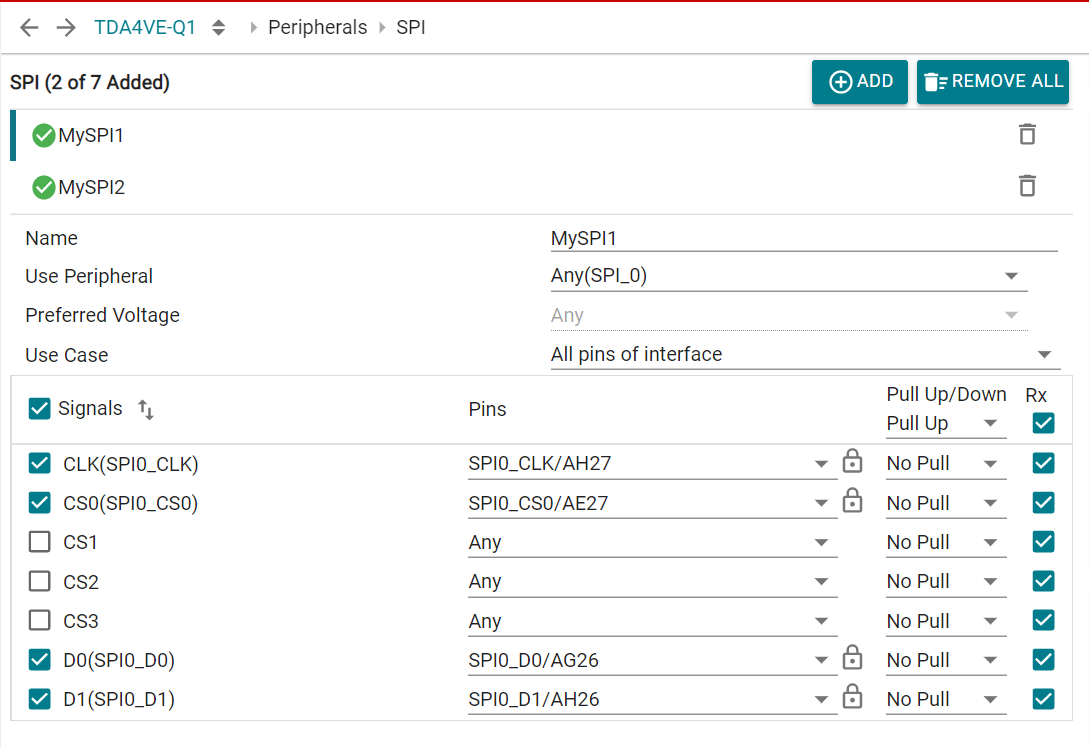The height and width of the screenshot is (748, 1089).
Task: Uncheck the CS0(SPI0_CS0) signal checkbox
Action: click(40, 502)
